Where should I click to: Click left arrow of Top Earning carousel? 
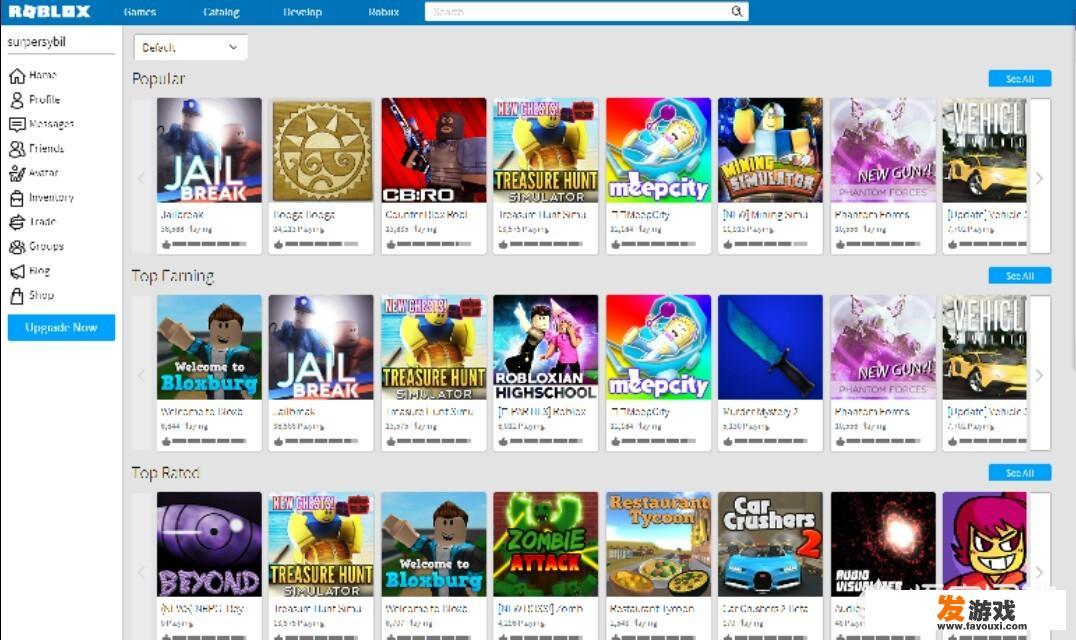[x=141, y=375]
